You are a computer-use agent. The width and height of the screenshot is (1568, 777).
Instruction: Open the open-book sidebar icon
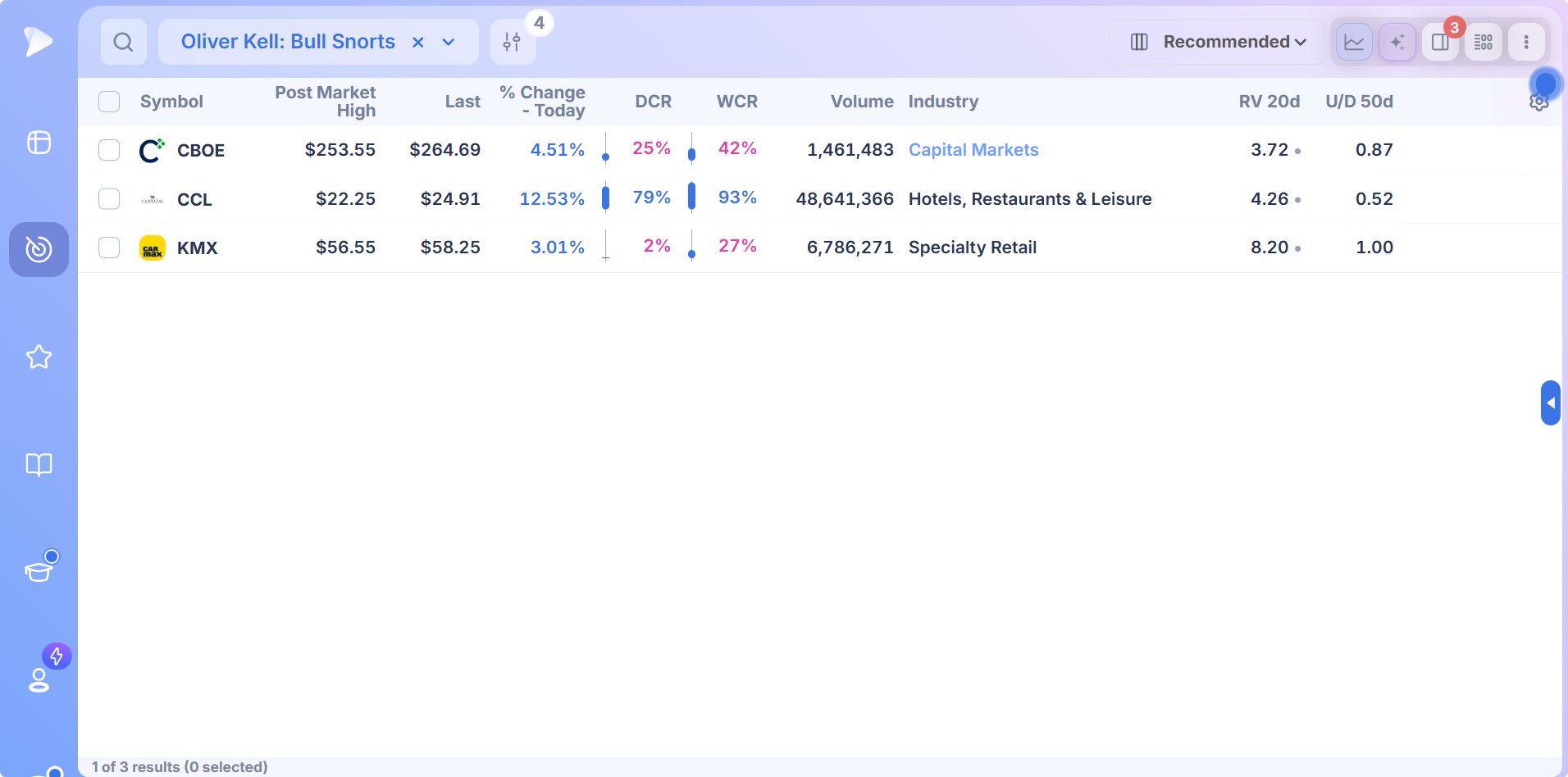click(39, 465)
